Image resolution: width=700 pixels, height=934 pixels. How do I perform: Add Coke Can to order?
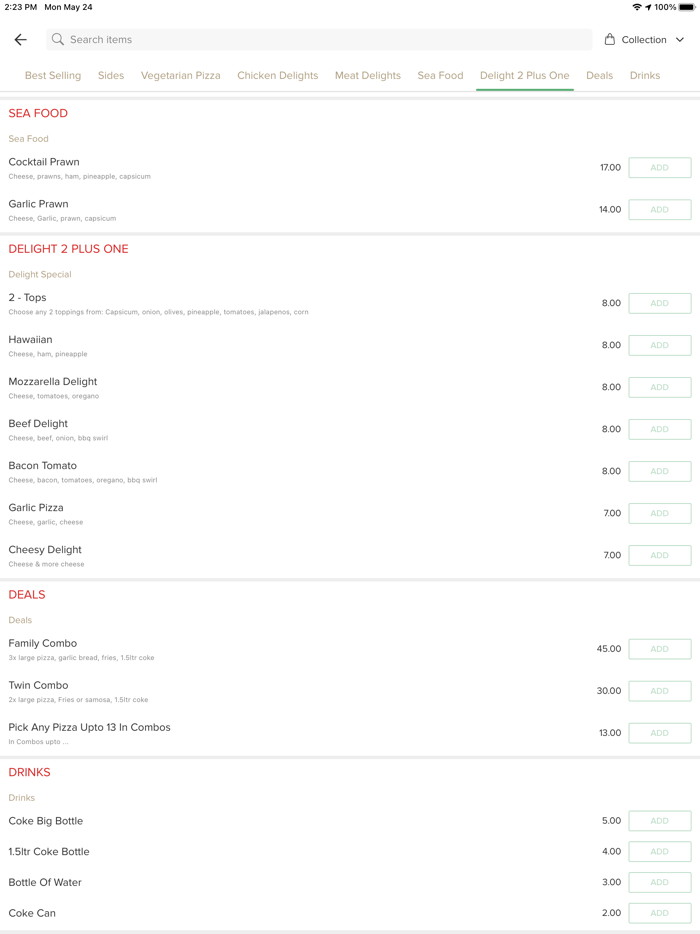point(659,913)
